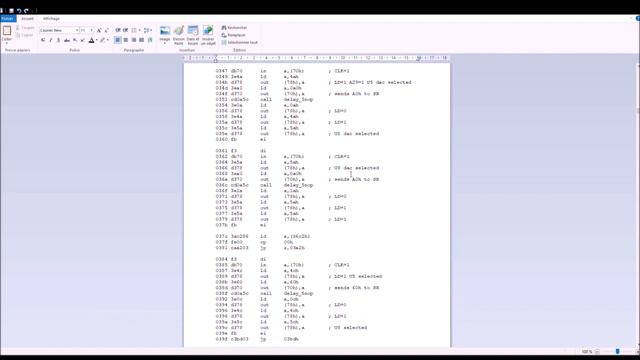Viewport: 640px width, 360px height.
Task: Click Rechercher to find text
Action: [x=234, y=27]
